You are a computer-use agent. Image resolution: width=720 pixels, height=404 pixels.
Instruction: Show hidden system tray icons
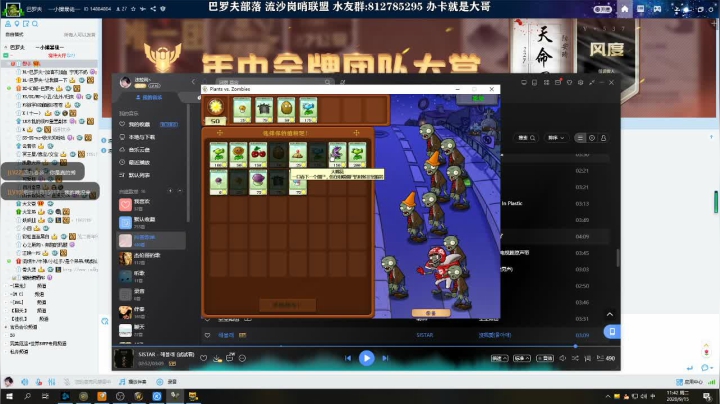(608, 396)
